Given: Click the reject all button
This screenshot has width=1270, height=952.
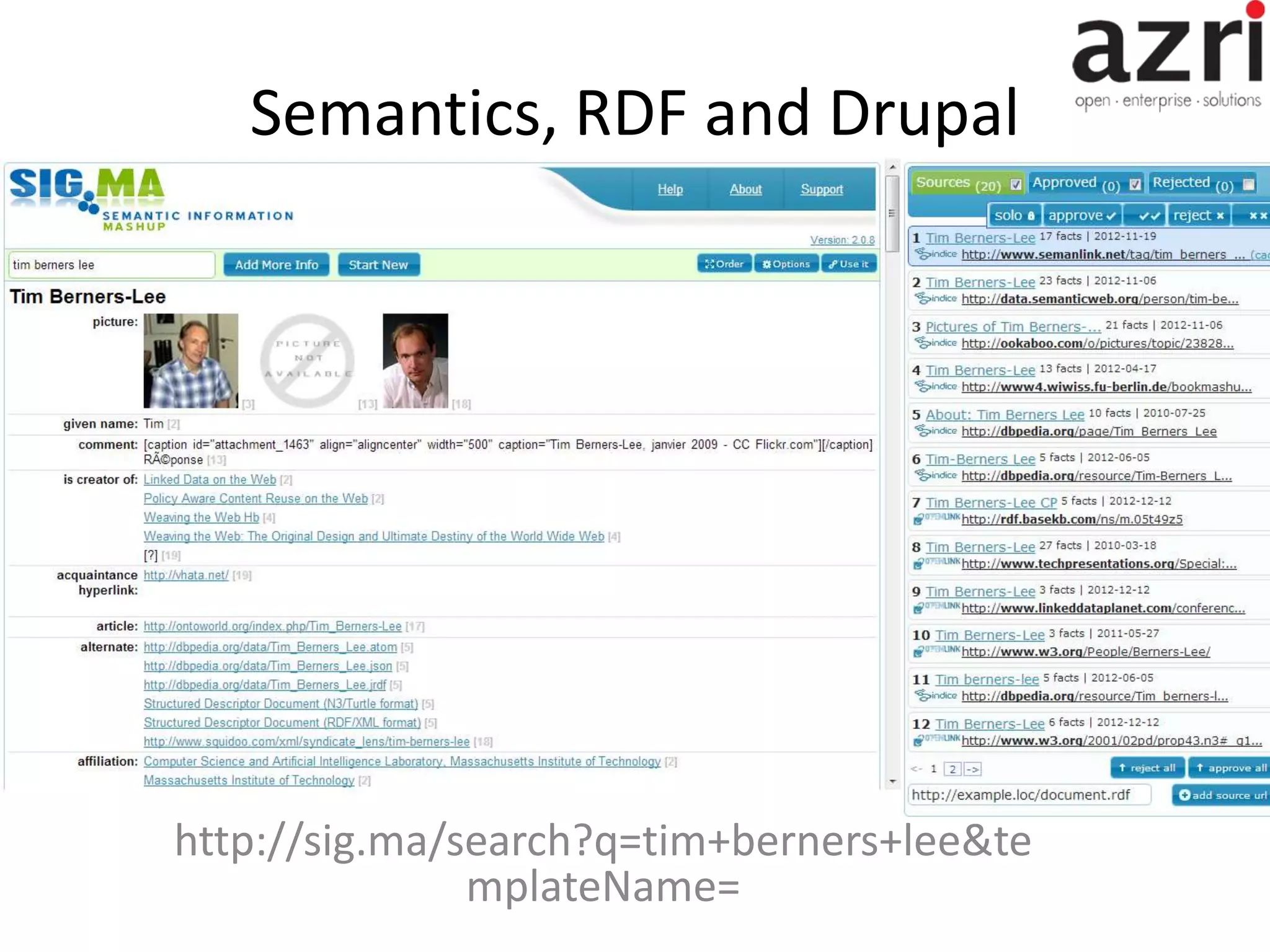Looking at the screenshot, I should click(1147, 768).
